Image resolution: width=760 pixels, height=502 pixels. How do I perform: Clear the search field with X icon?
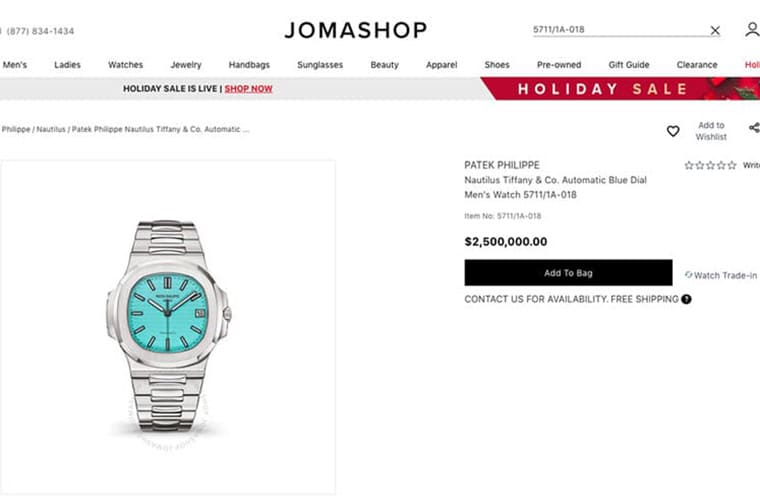pyautogui.click(x=715, y=31)
